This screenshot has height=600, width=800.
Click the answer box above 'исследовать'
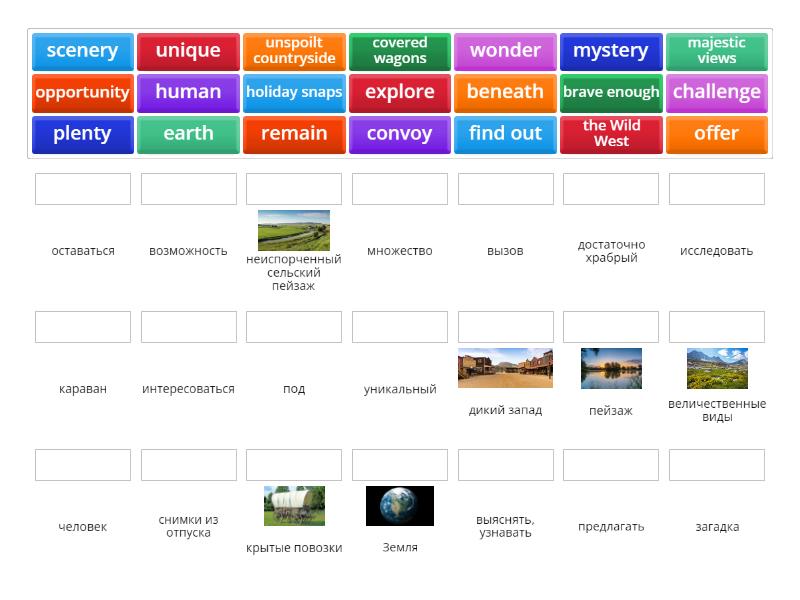716,189
